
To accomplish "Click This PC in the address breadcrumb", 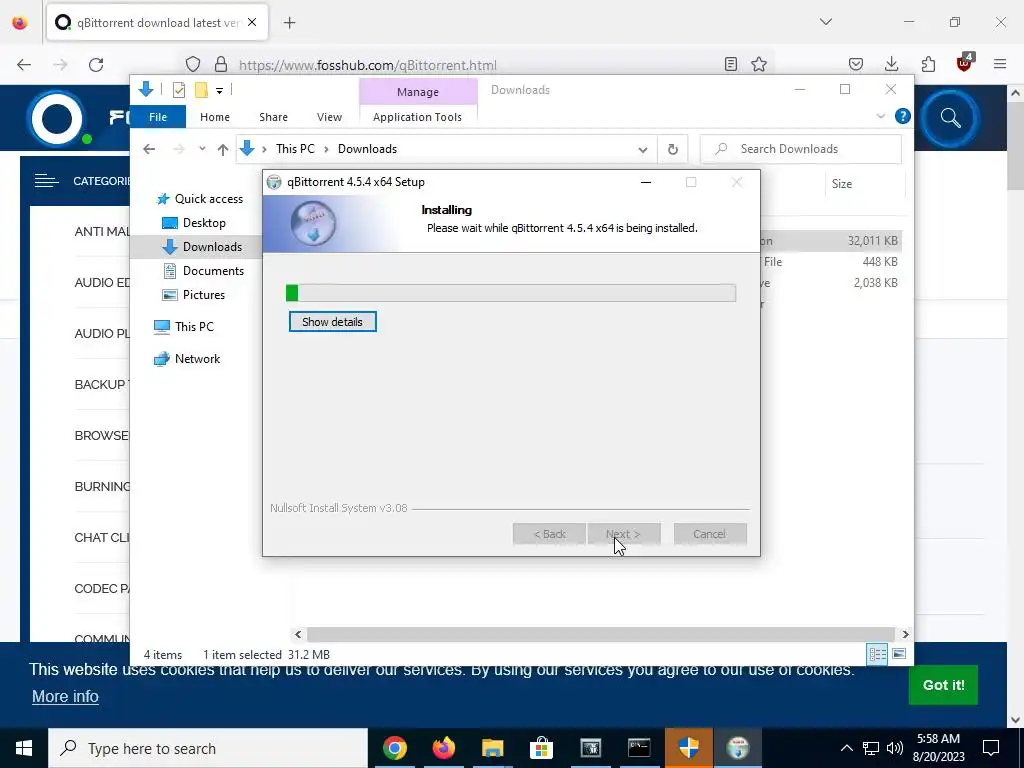I will pos(295,149).
